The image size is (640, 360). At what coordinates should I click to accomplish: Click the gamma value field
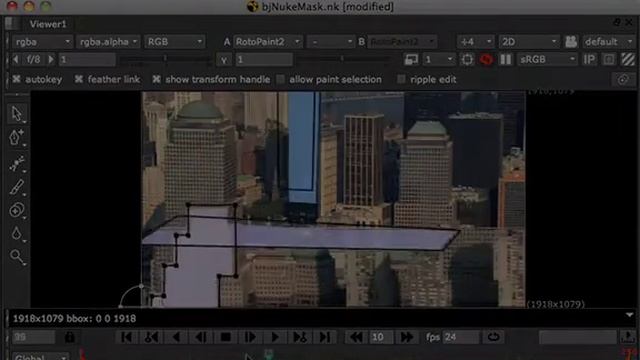[x=264, y=60]
